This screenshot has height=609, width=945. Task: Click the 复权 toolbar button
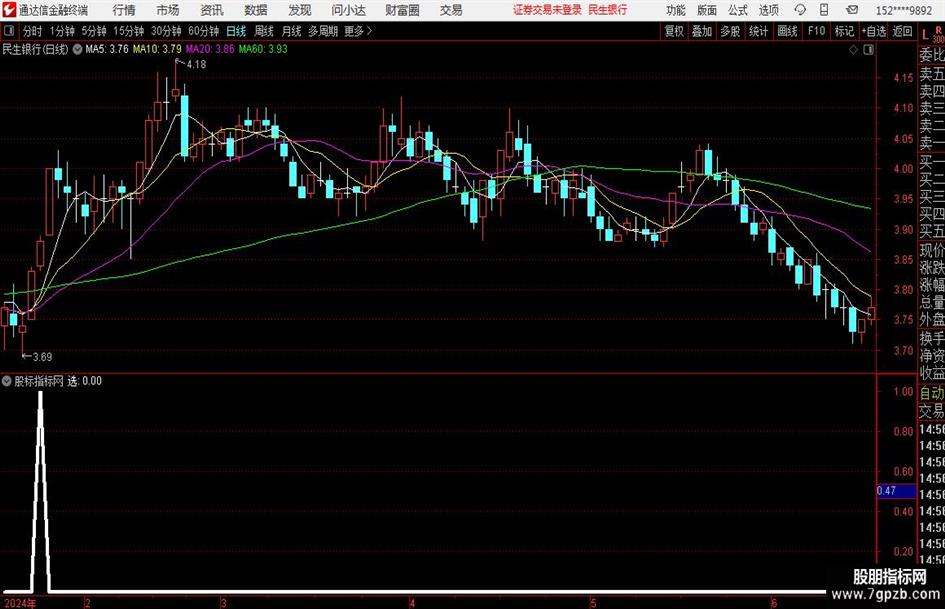click(x=674, y=31)
